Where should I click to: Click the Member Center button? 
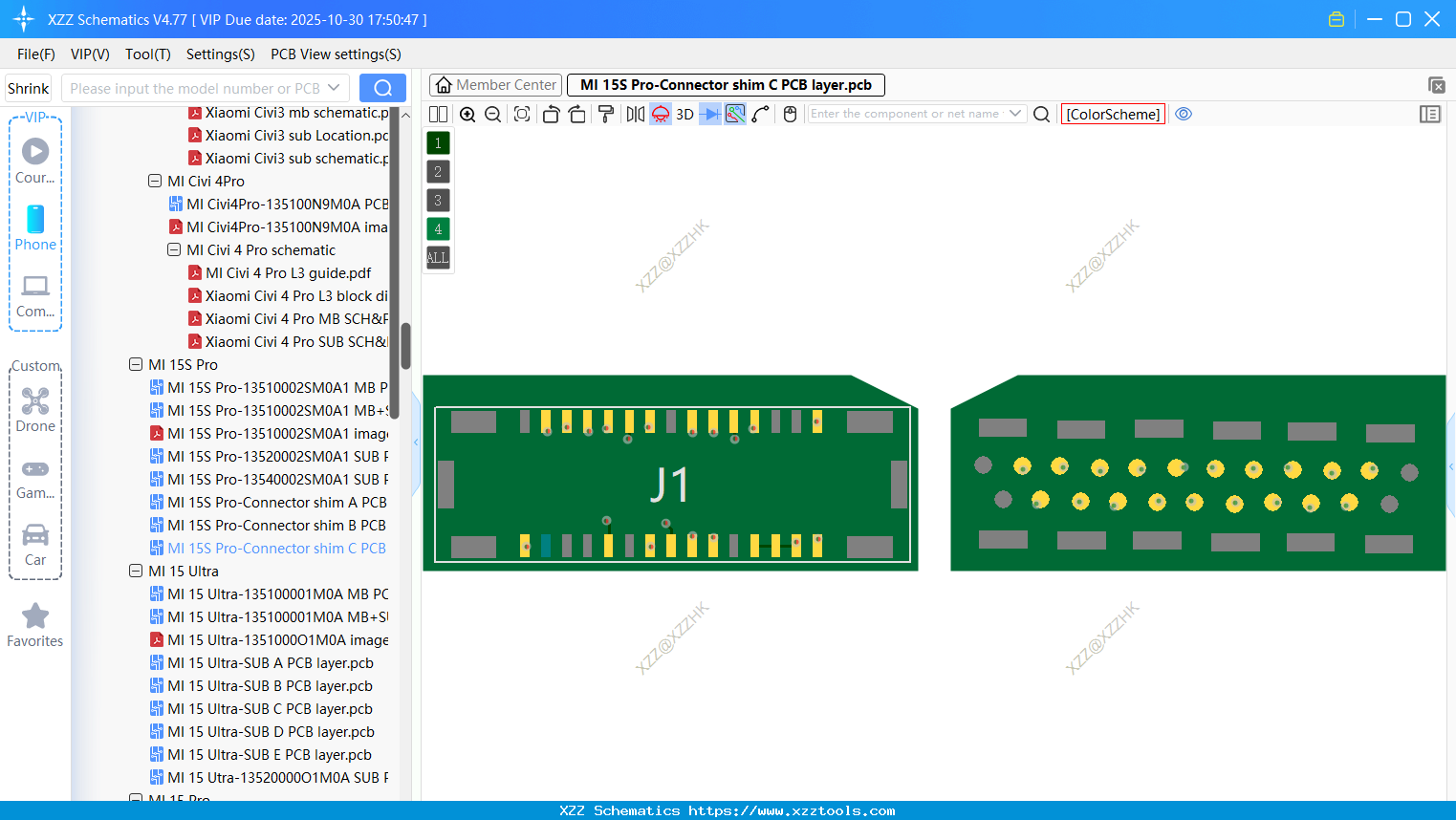click(495, 84)
